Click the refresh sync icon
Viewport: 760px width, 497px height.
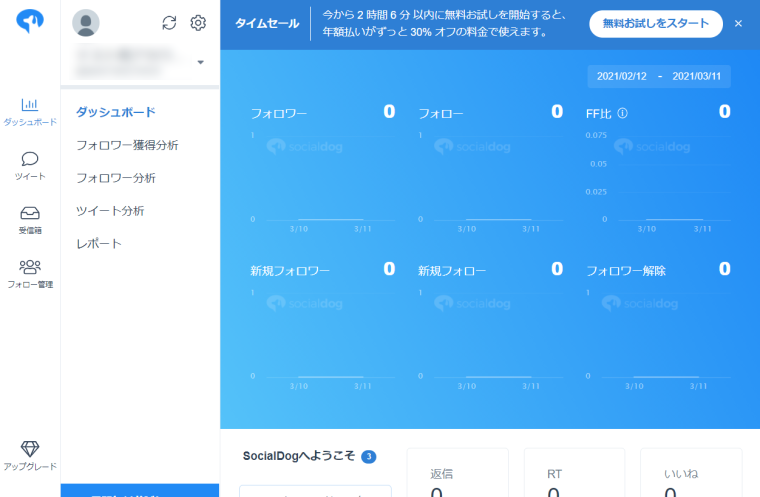click(x=169, y=23)
